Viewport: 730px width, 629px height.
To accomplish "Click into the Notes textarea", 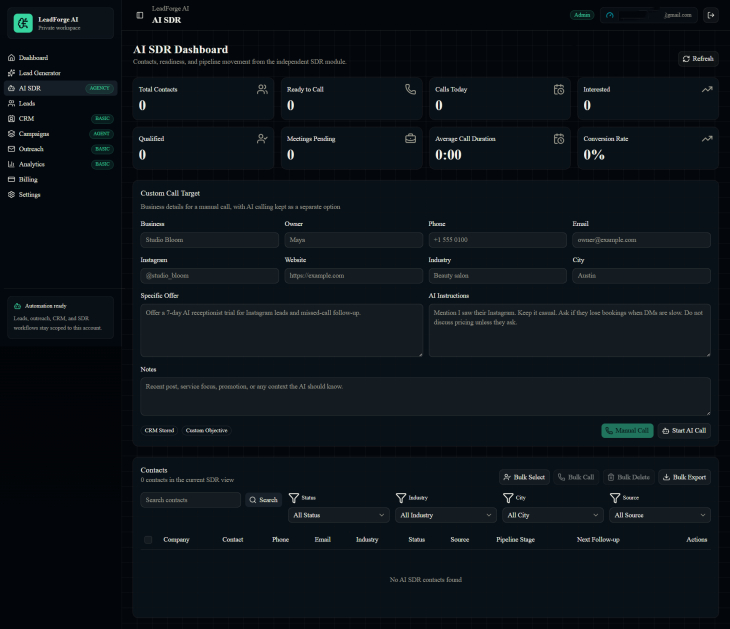I will (x=426, y=397).
